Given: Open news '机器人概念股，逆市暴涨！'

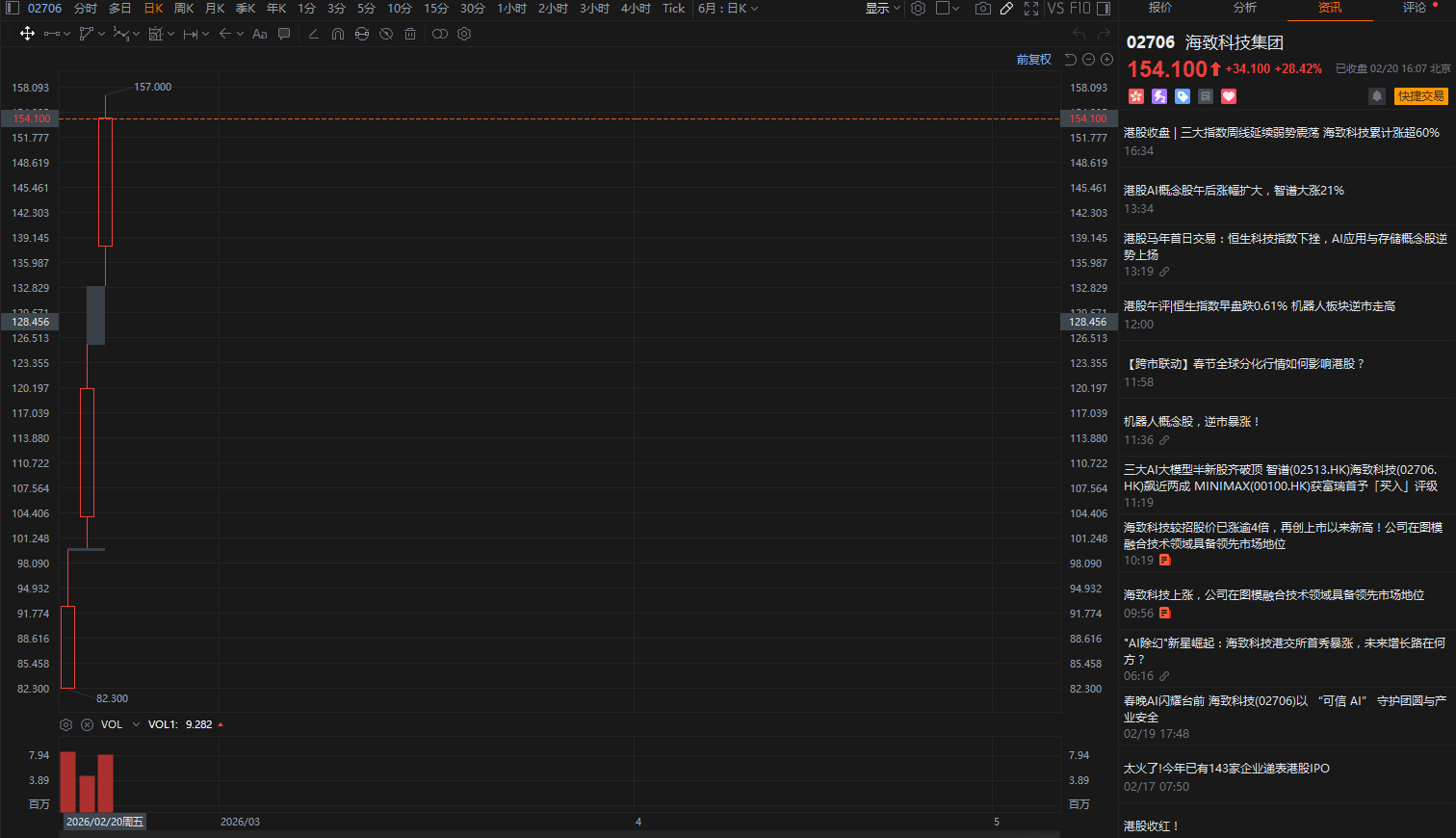Looking at the screenshot, I should tap(1191, 422).
